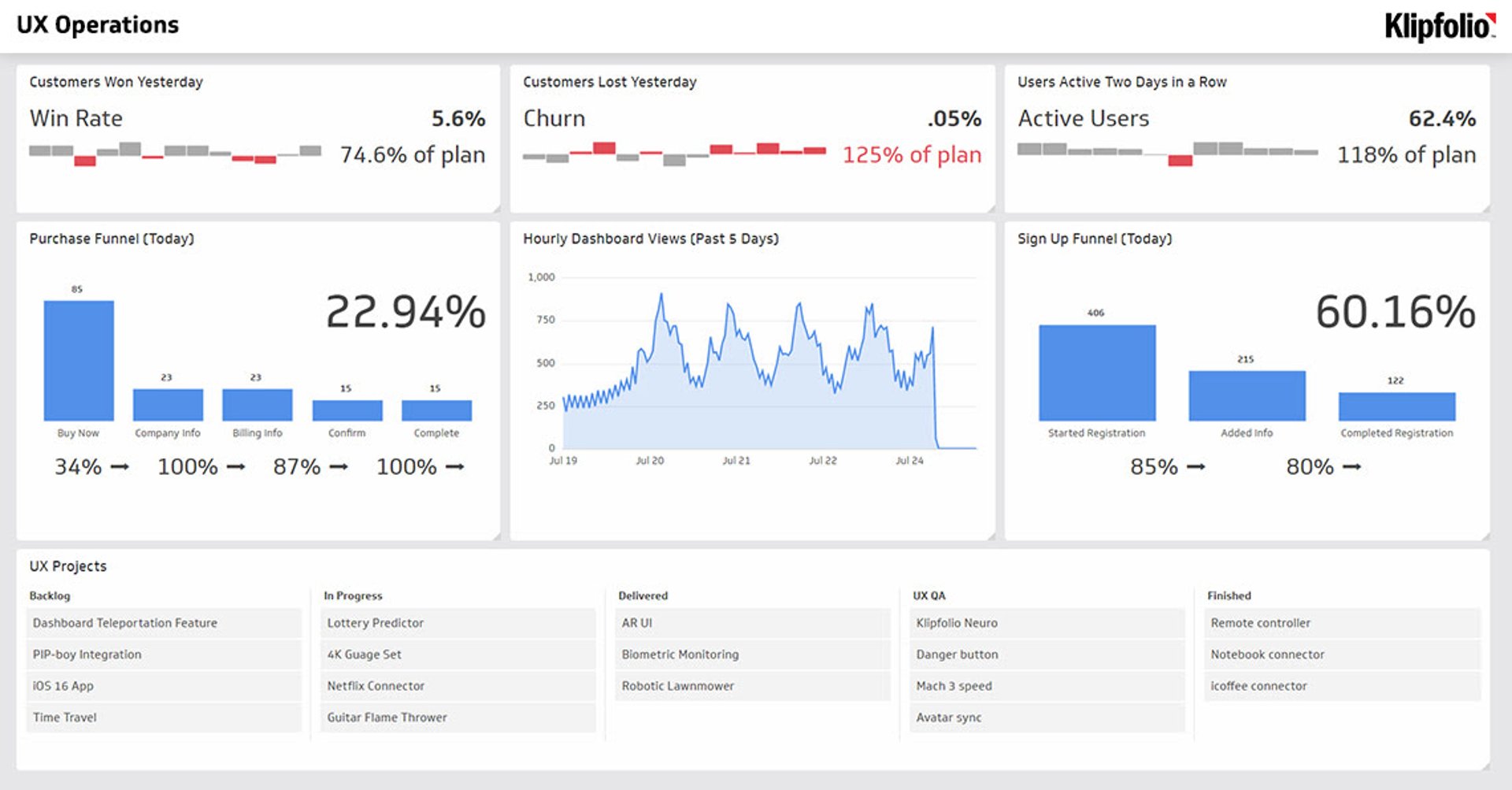Expand the Customers Won Yesterday panel corner handle
The width and height of the screenshot is (1512, 790).
coord(495,209)
